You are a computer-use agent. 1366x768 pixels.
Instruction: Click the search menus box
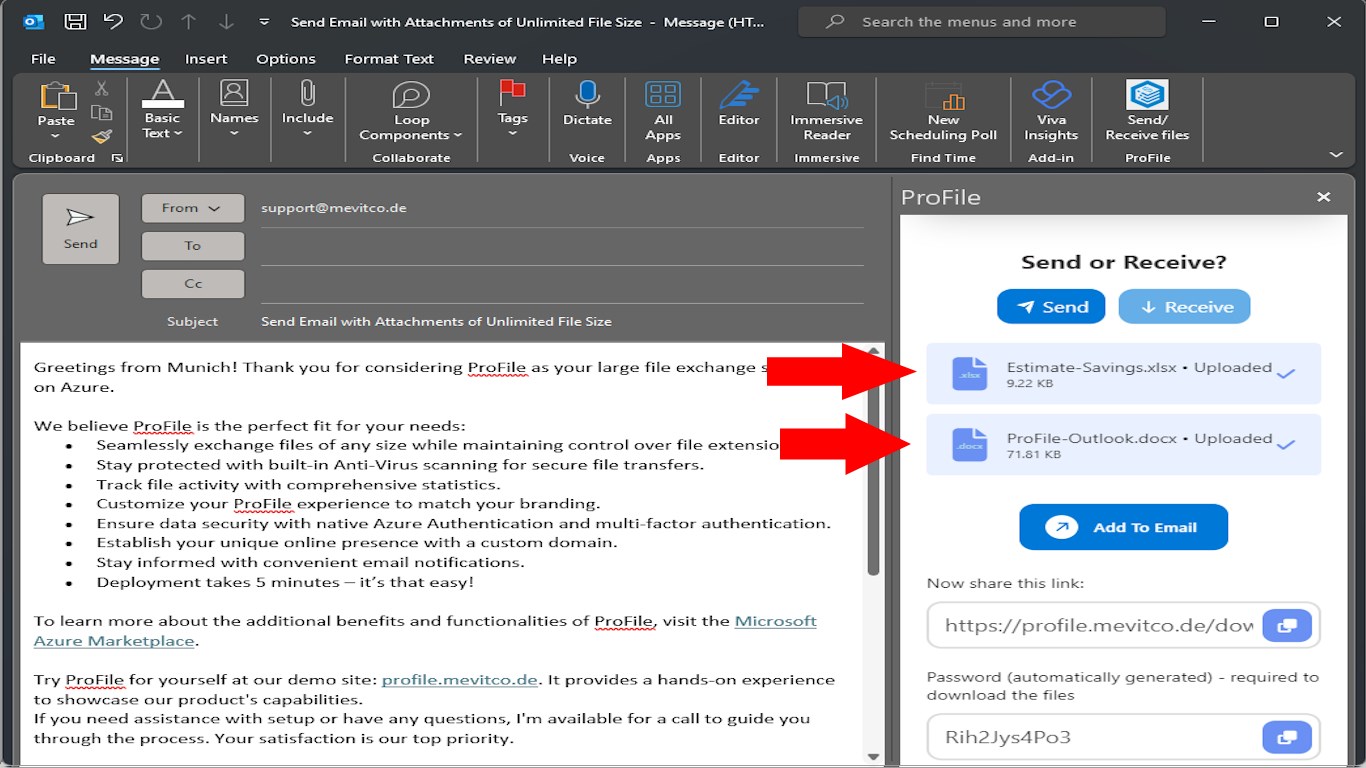tap(982, 22)
